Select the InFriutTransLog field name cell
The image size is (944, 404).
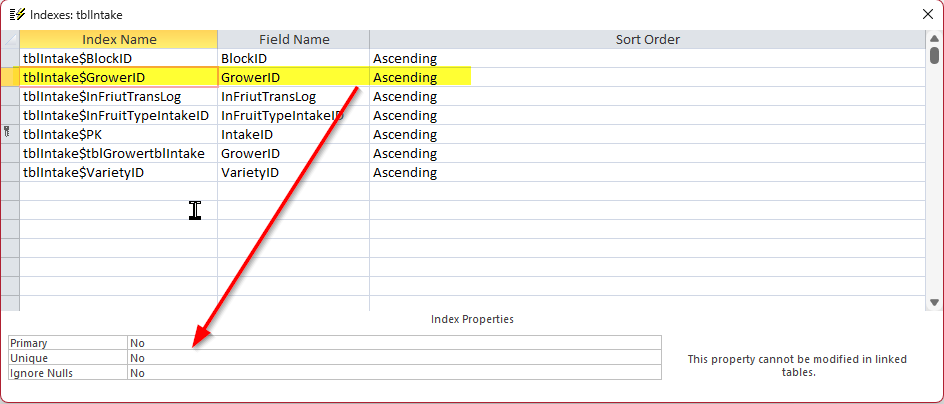[294, 96]
